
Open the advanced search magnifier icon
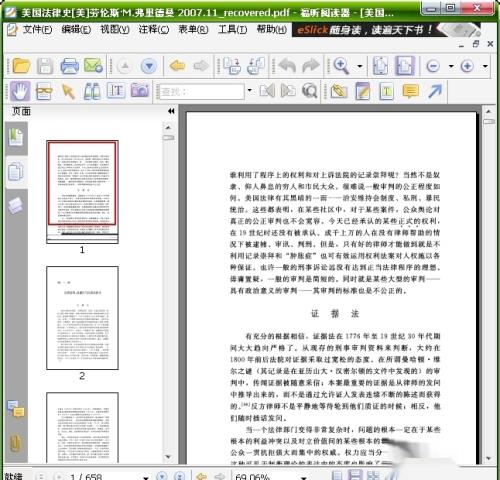310,91
